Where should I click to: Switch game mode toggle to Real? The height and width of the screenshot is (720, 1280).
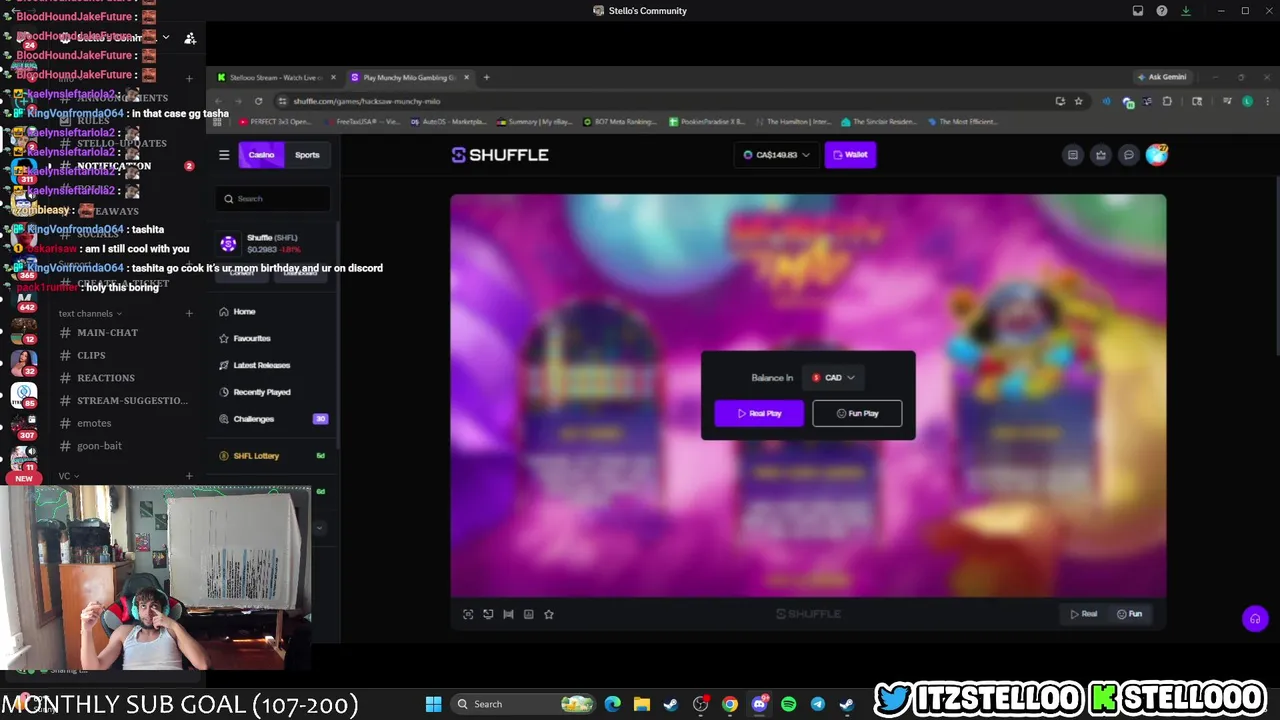pyautogui.click(x=1084, y=614)
